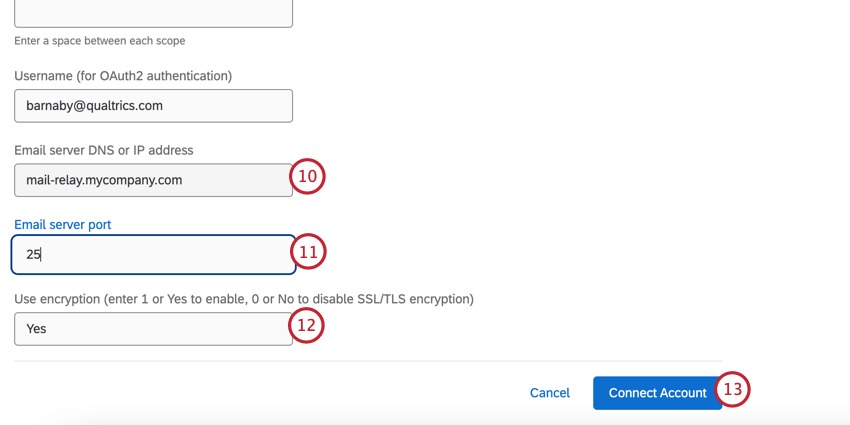Click the mail-relay.mycompany.com server address field
The image size is (850, 425).
tap(153, 180)
